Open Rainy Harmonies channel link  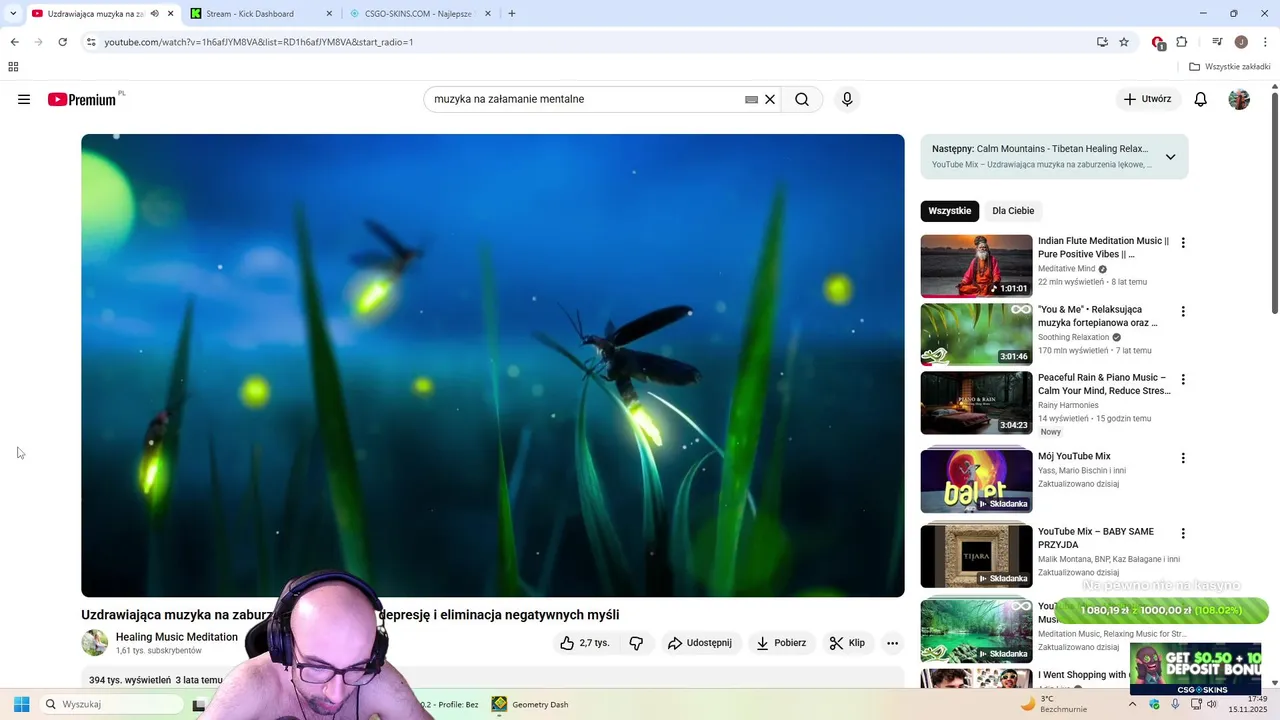(x=1068, y=405)
